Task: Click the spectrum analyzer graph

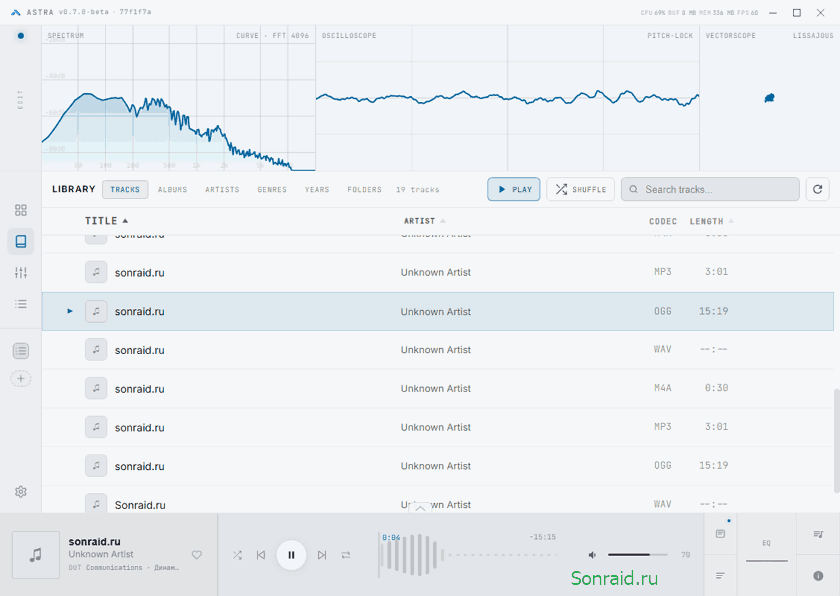Action: tap(178, 98)
